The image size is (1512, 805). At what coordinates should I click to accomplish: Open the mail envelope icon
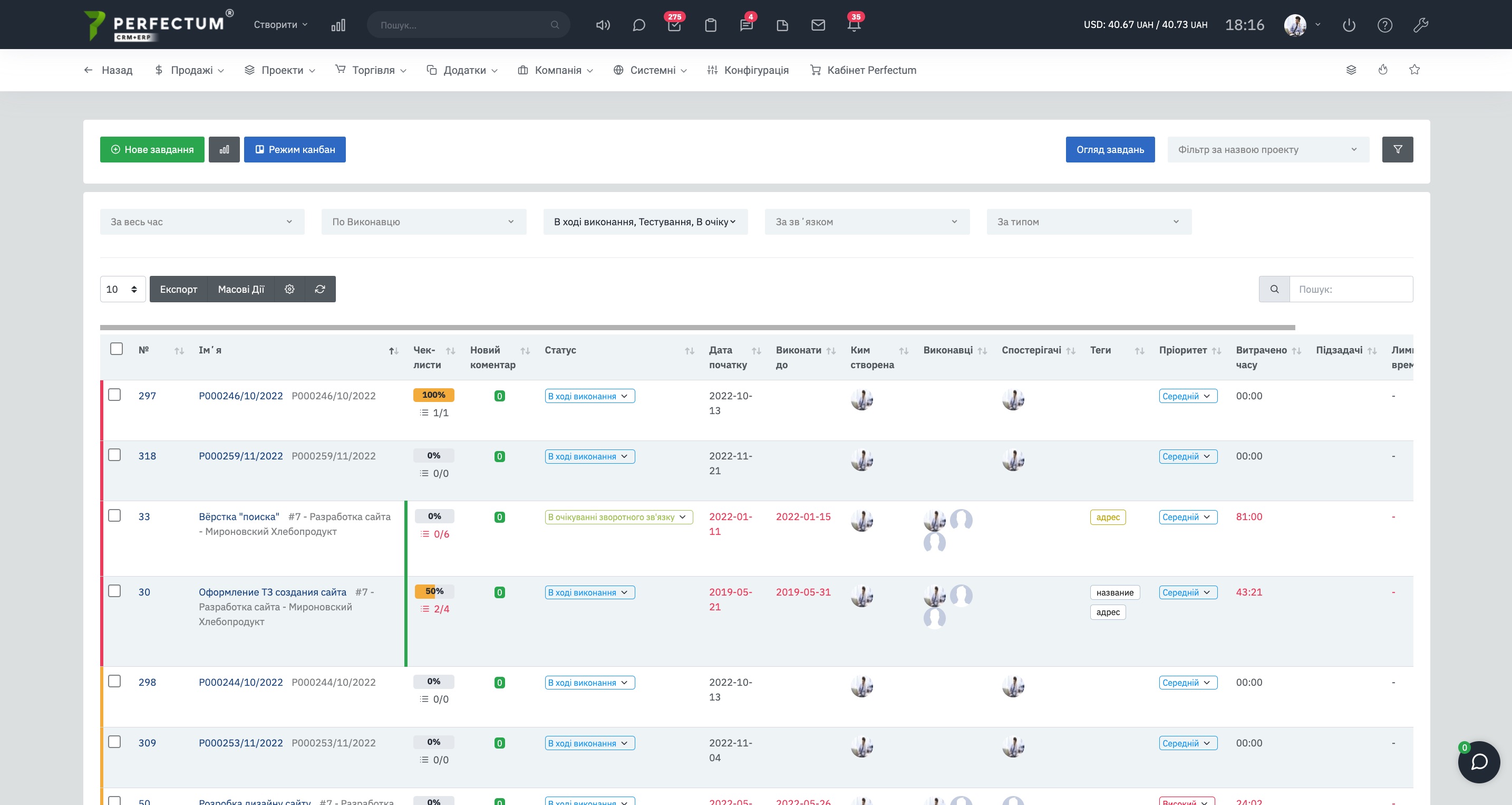coord(818,25)
